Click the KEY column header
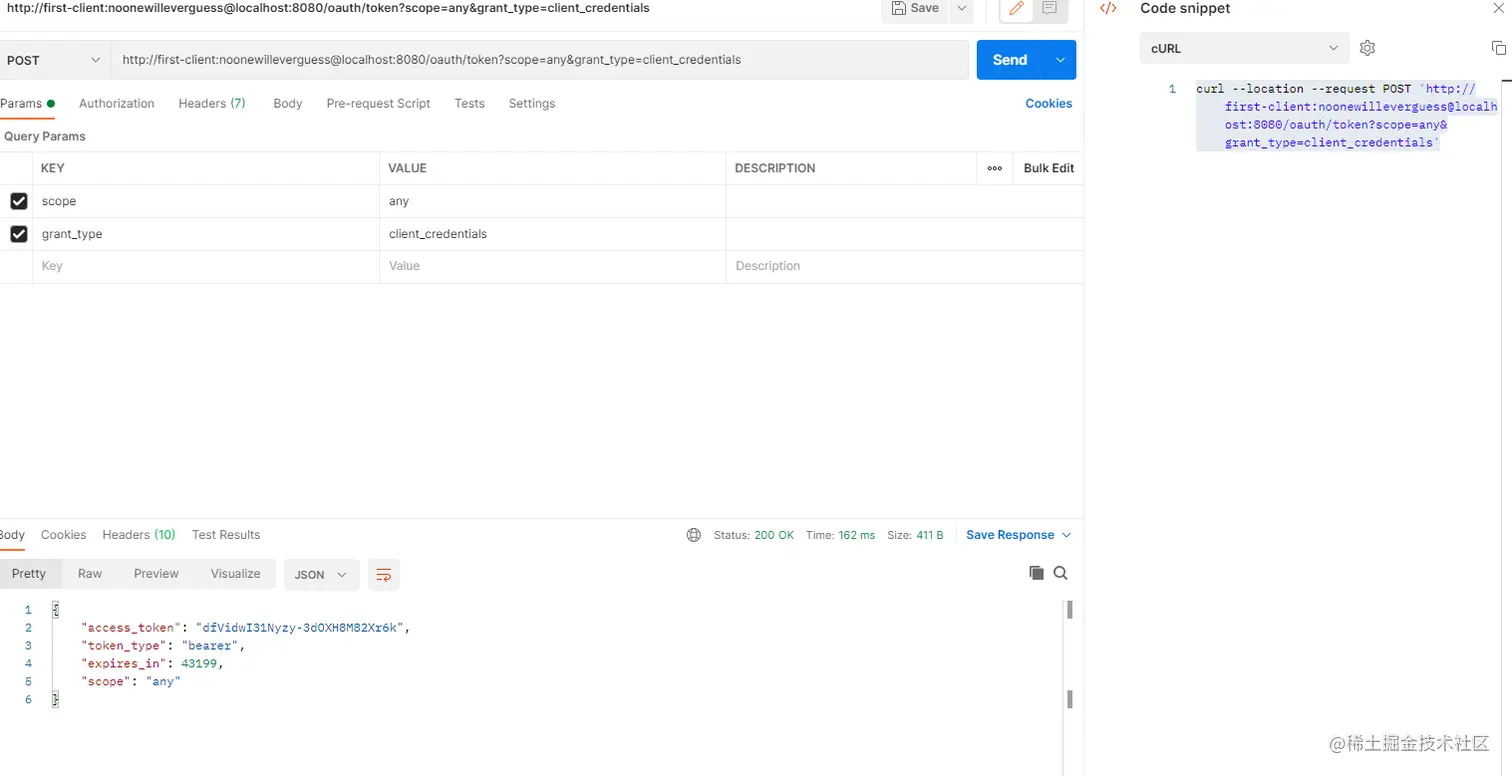The height and width of the screenshot is (776, 1512). coord(52,168)
